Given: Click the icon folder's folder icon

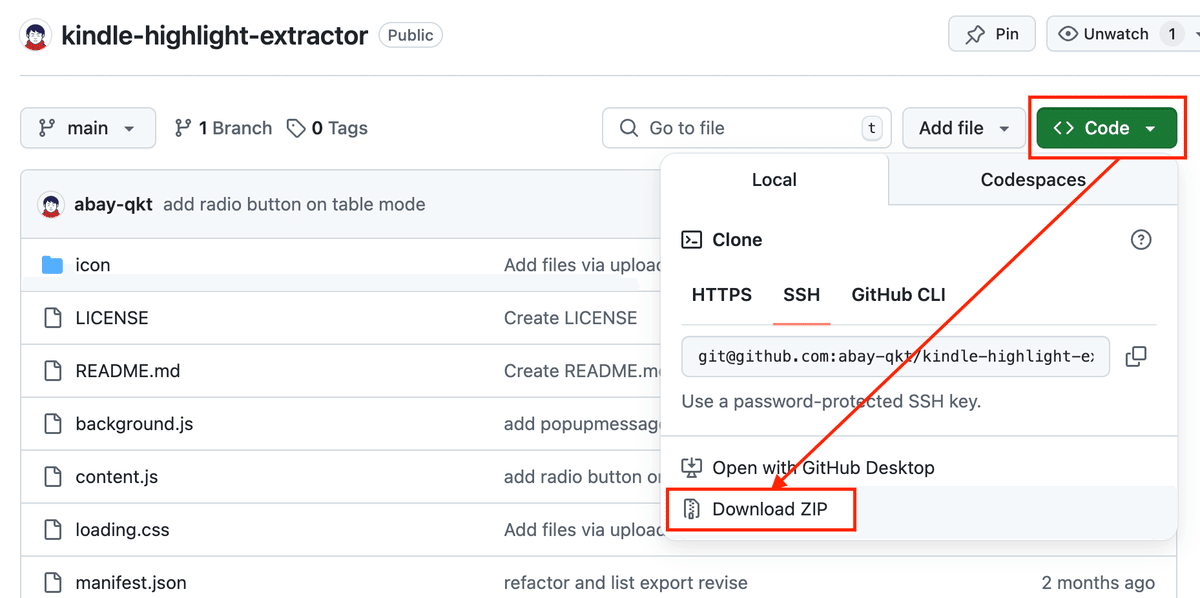Looking at the screenshot, I should [52, 265].
